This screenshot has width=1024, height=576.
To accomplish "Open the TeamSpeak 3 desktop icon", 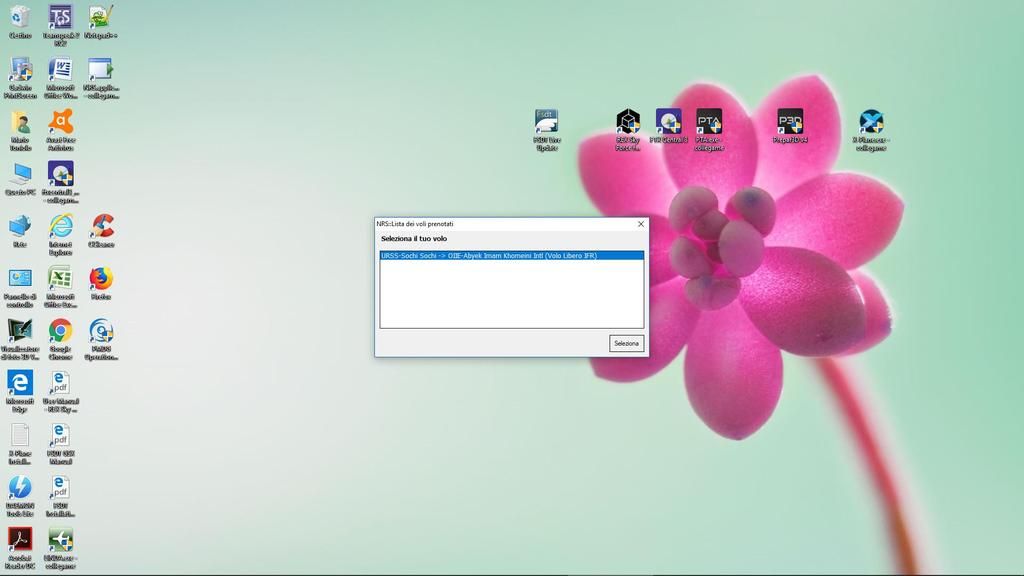I will 60,18.
